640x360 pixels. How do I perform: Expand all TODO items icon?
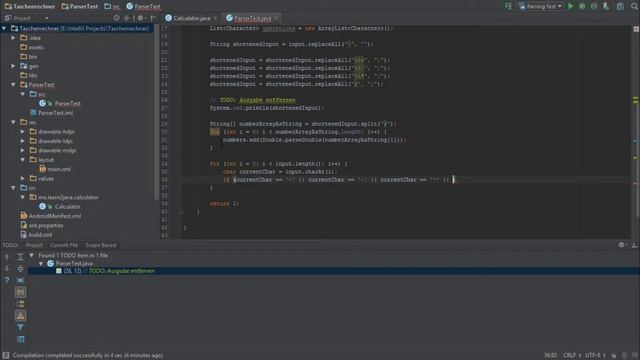coord(20,257)
